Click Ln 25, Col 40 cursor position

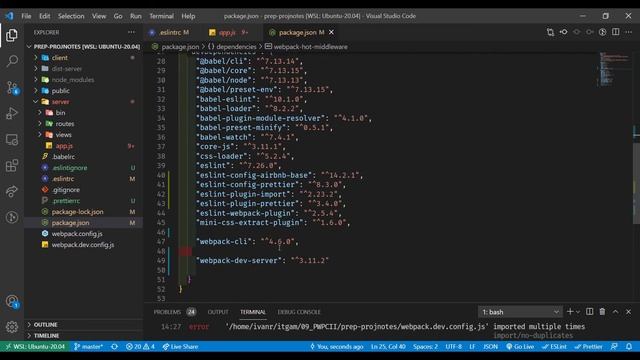388,347
